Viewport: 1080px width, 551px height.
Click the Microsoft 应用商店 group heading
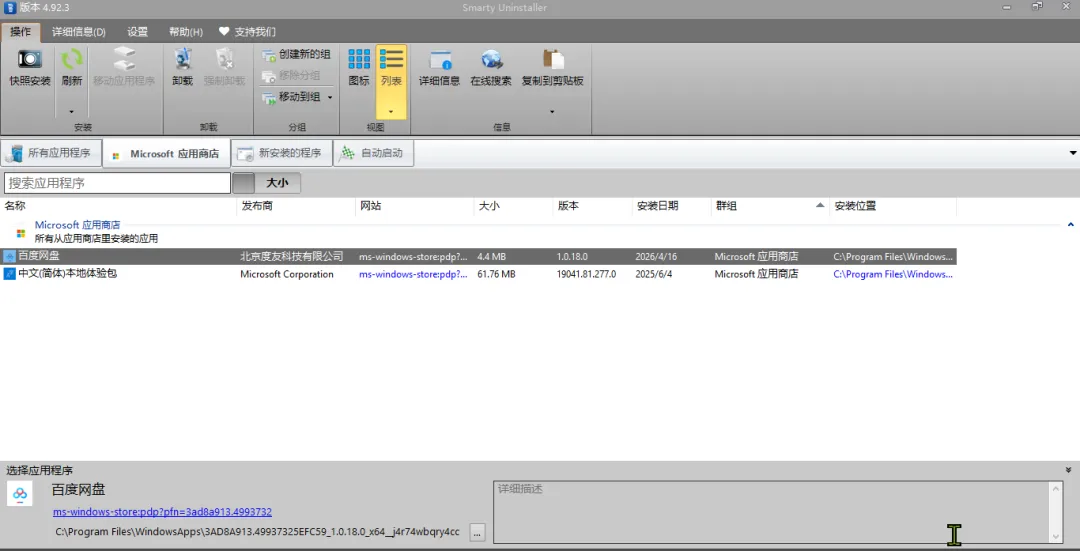coord(77,225)
